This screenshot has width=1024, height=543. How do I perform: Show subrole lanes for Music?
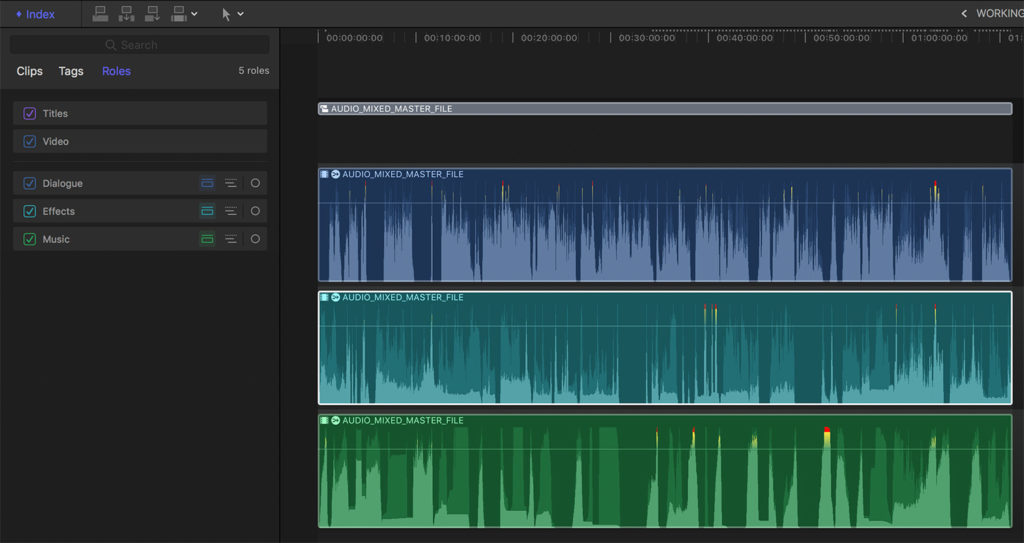pyautogui.click(x=231, y=239)
